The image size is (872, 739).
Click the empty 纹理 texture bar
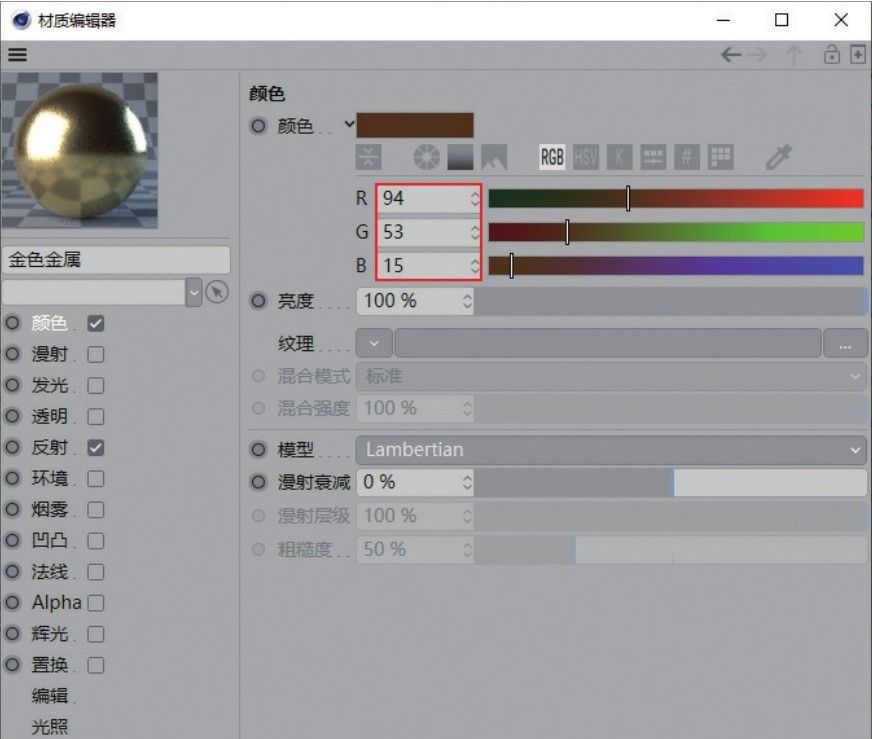click(607, 343)
